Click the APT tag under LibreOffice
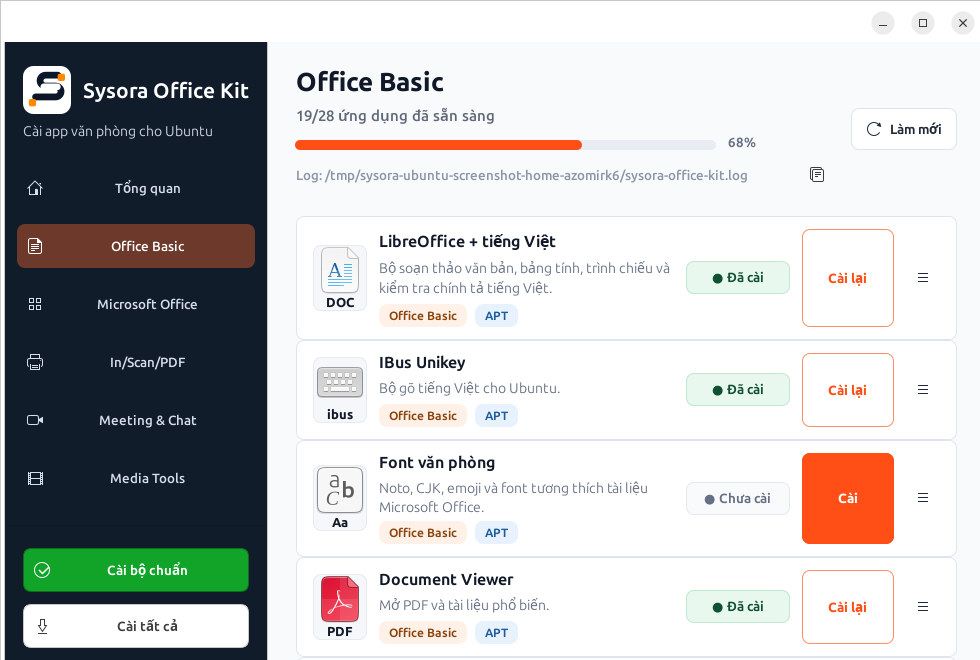Viewport: 980px width, 660px height. (496, 316)
